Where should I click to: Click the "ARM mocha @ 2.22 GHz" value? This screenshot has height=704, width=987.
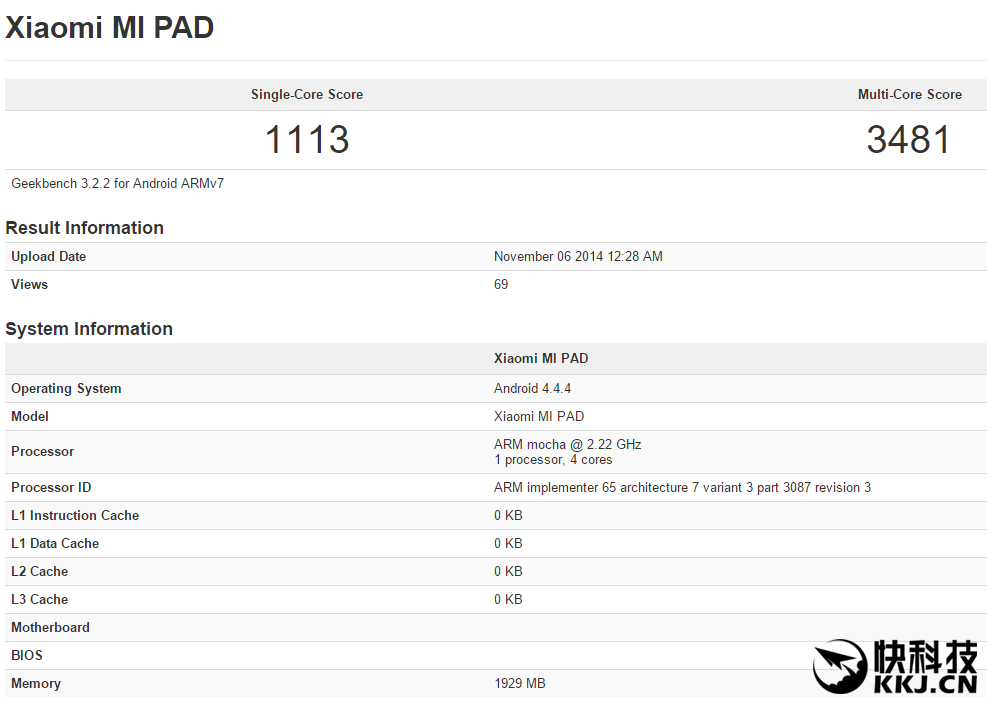(567, 445)
